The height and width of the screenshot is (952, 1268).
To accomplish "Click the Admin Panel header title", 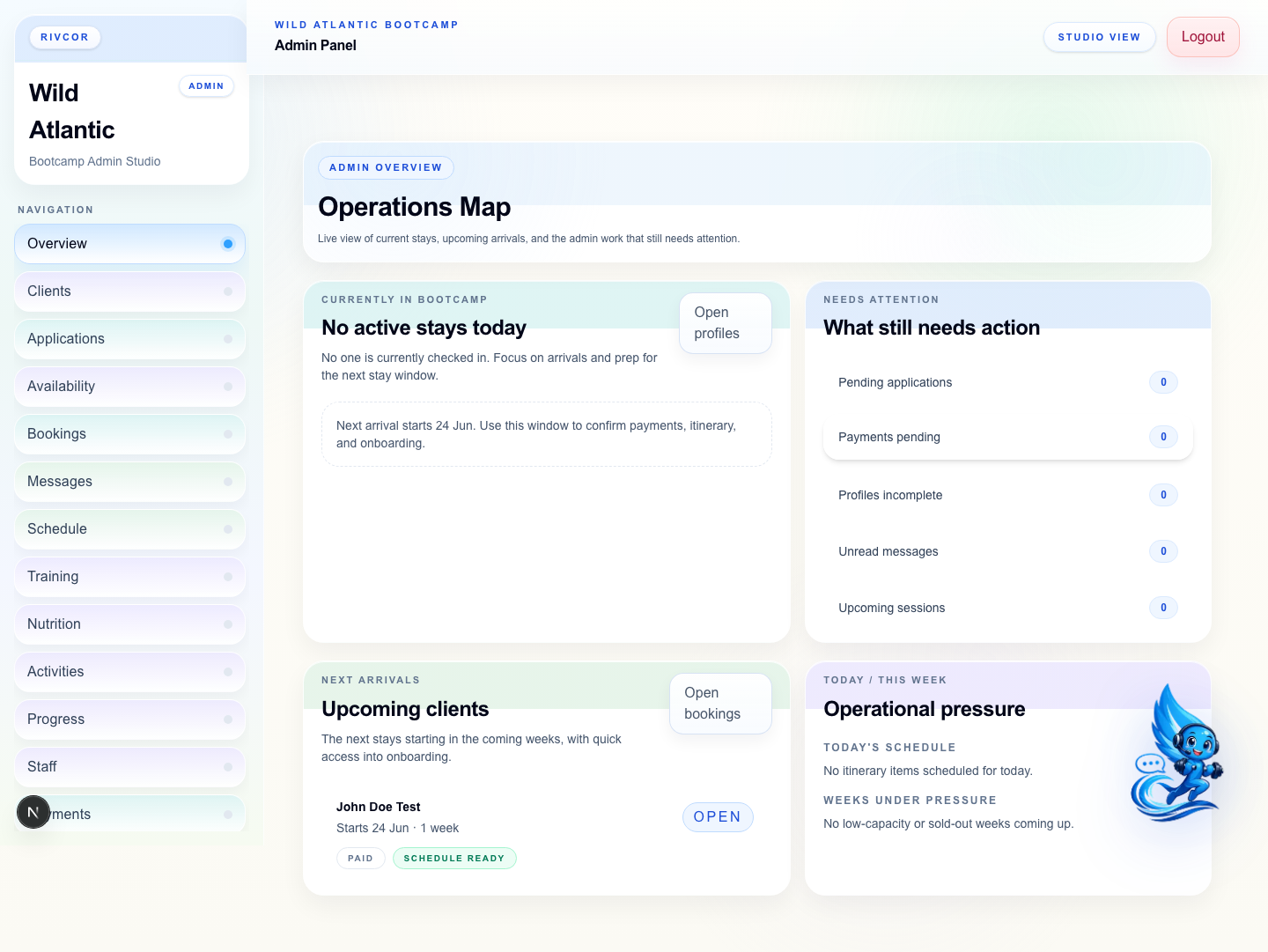I will coord(315,45).
